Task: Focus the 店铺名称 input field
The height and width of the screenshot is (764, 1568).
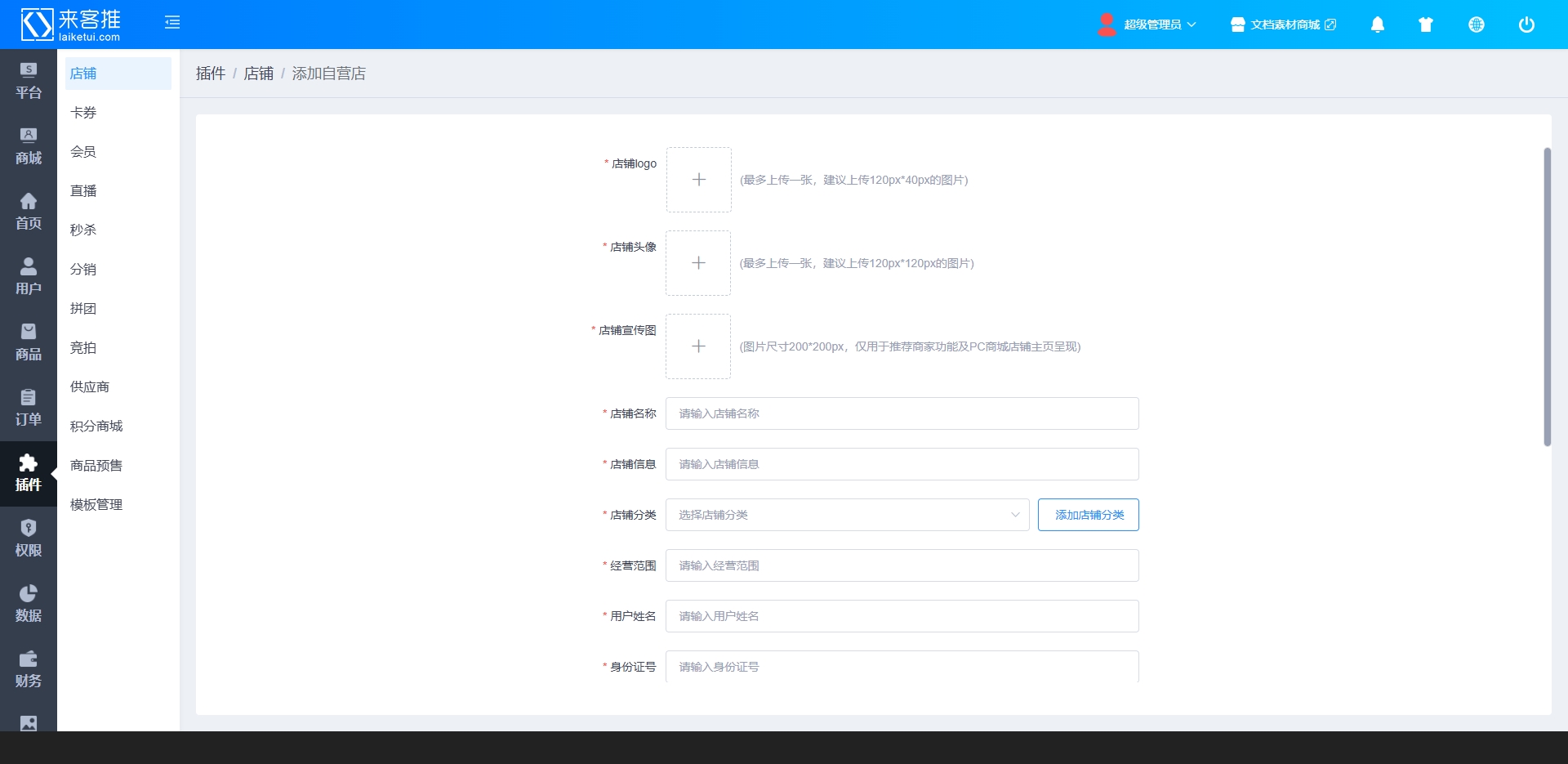Action: coord(902,413)
